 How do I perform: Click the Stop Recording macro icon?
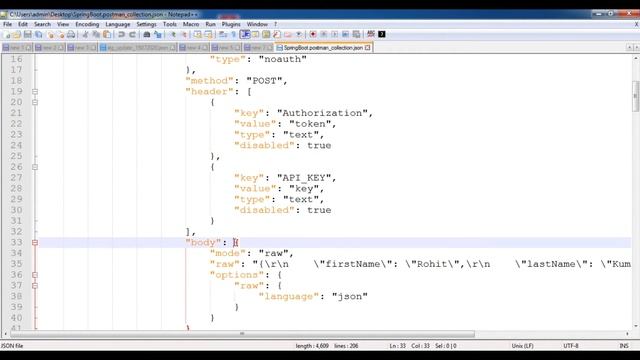pos(324,34)
